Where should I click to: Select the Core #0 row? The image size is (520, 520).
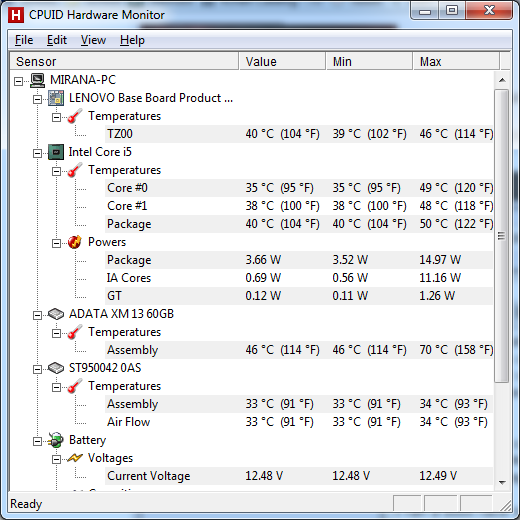[x=299, y=188]
